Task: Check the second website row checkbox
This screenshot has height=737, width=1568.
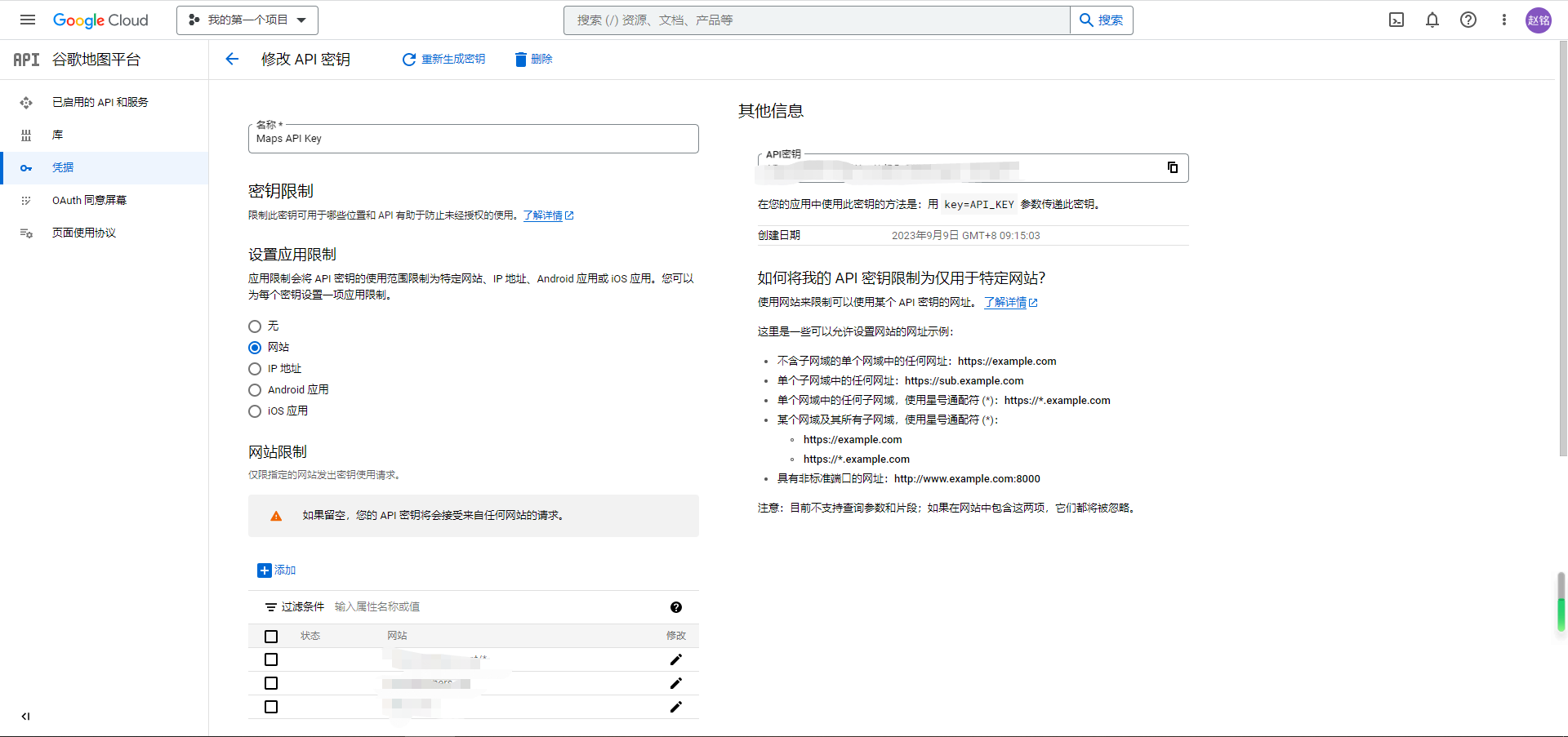Action: [271, 683]
